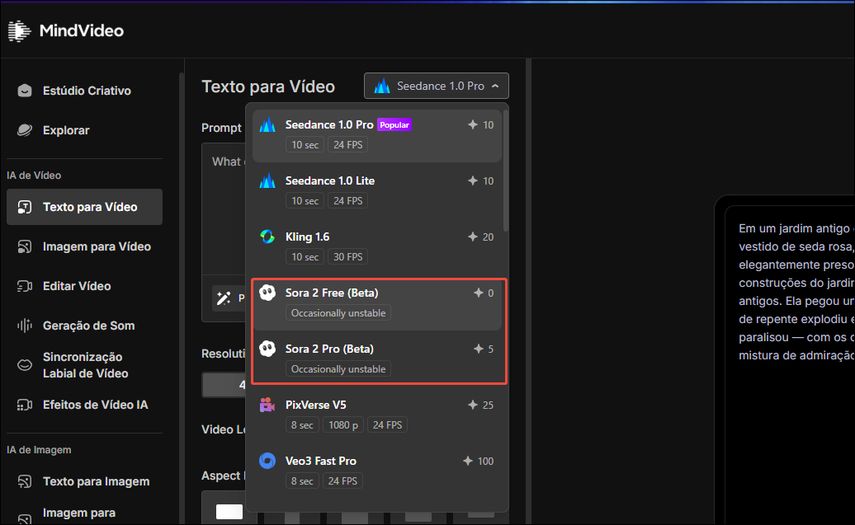Image resolution: width=855 pixels, height=525 pixels.
Task: Click the Imagem para Vídeo icon
Action: point(25,247)
